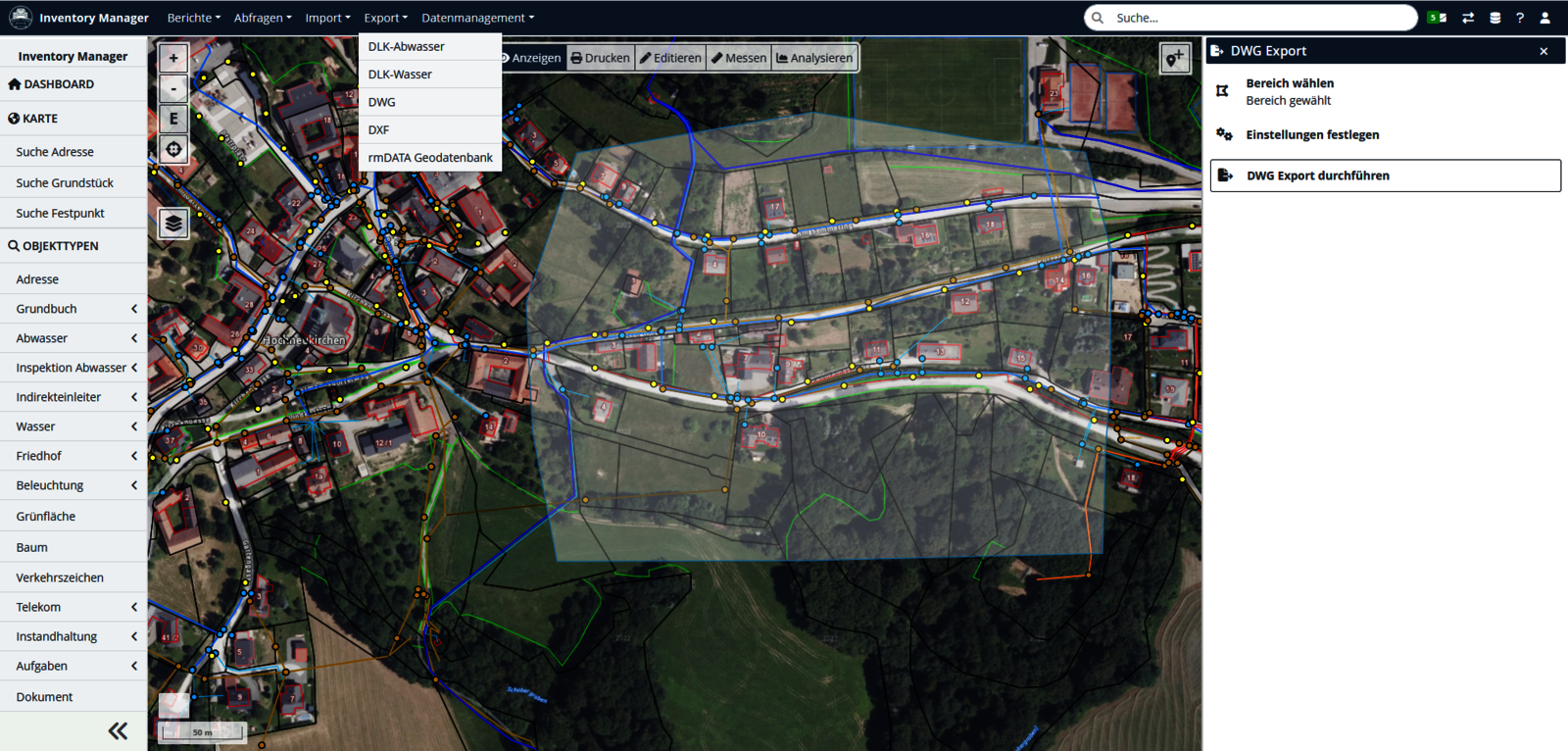
Task: Click Einstellungen festlegen in export panel
Action: point(1312,135)
